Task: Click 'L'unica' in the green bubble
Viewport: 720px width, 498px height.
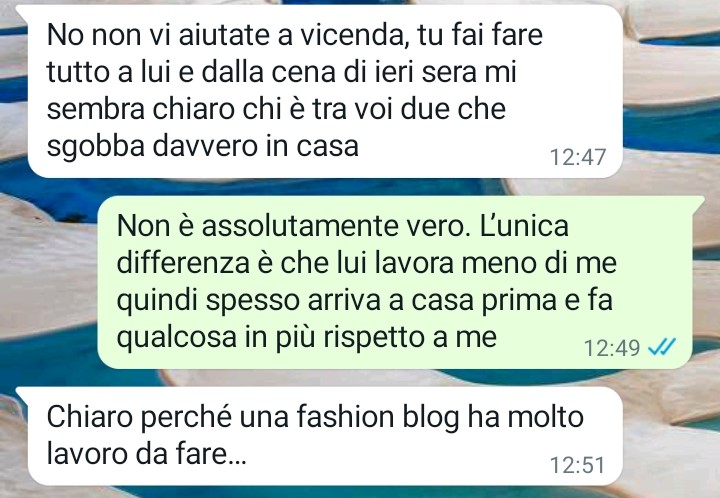Action: pos(523,226)
